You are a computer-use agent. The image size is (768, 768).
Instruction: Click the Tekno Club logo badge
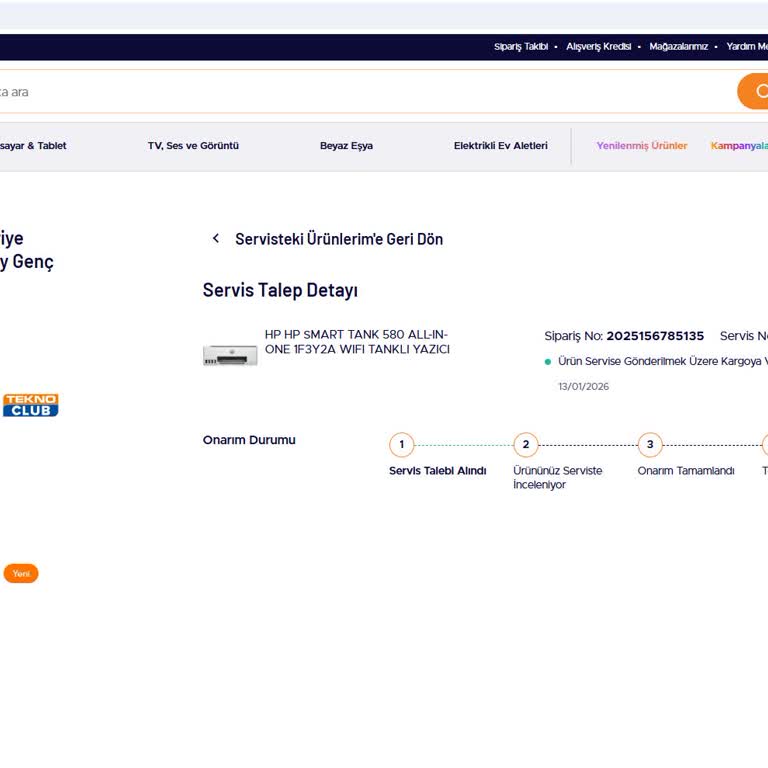pyautogui.click(x=31, y=405)
